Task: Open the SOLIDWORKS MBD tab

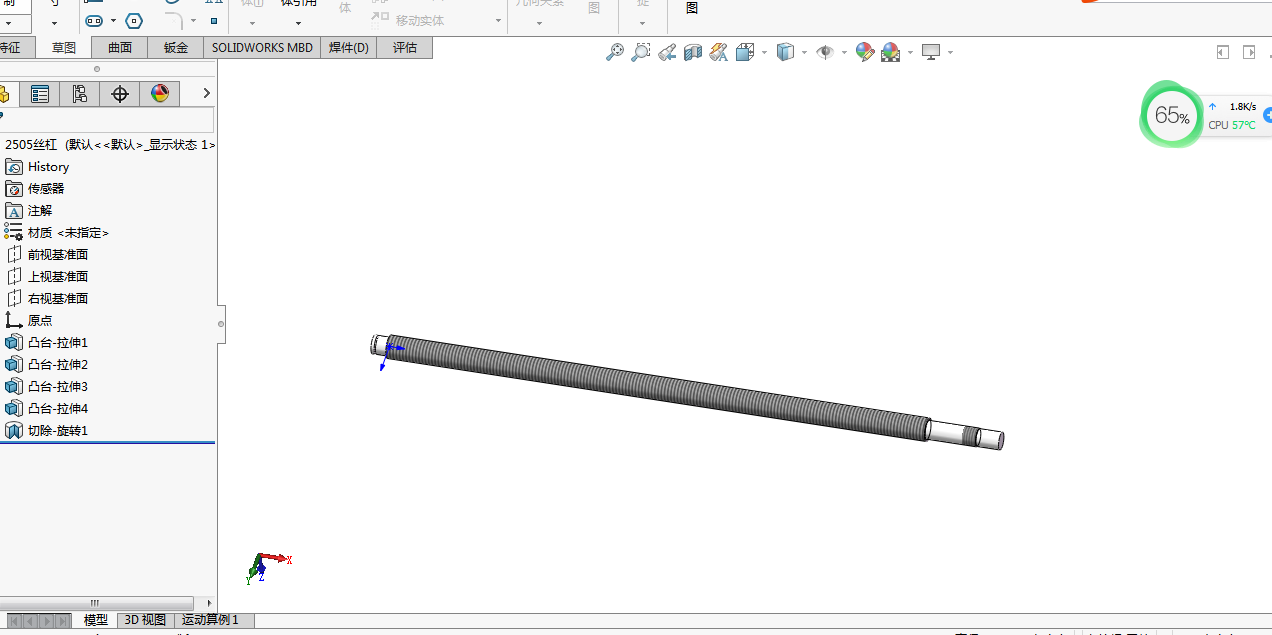Action: pos(262,47)
